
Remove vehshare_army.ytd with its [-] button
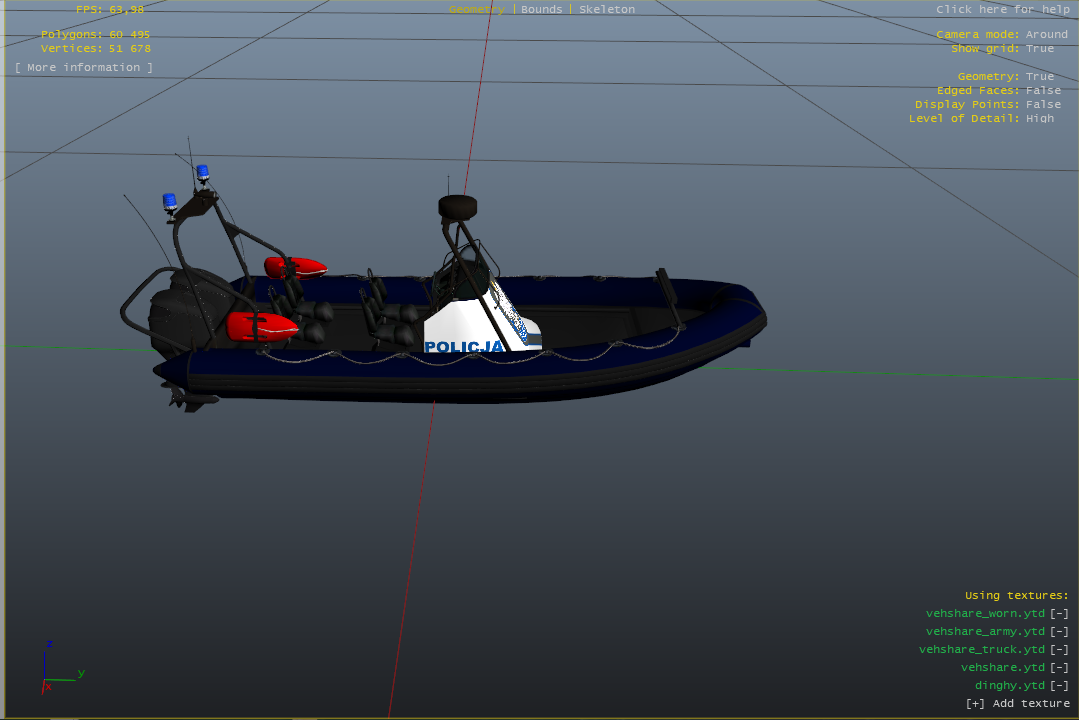click(1059, 632)
